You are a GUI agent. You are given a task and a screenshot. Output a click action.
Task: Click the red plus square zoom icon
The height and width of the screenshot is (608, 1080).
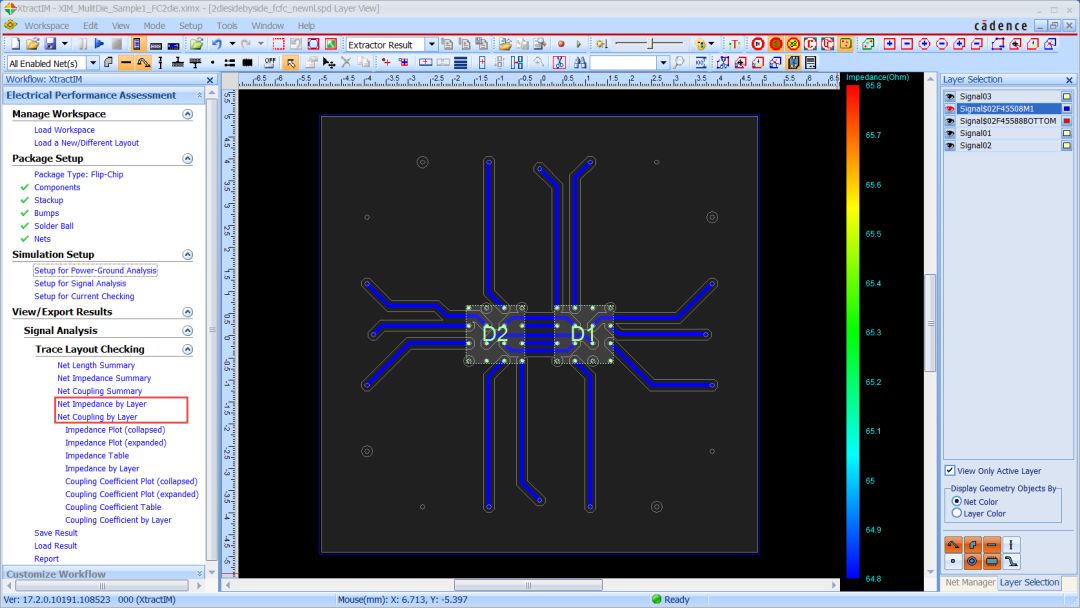890,44
